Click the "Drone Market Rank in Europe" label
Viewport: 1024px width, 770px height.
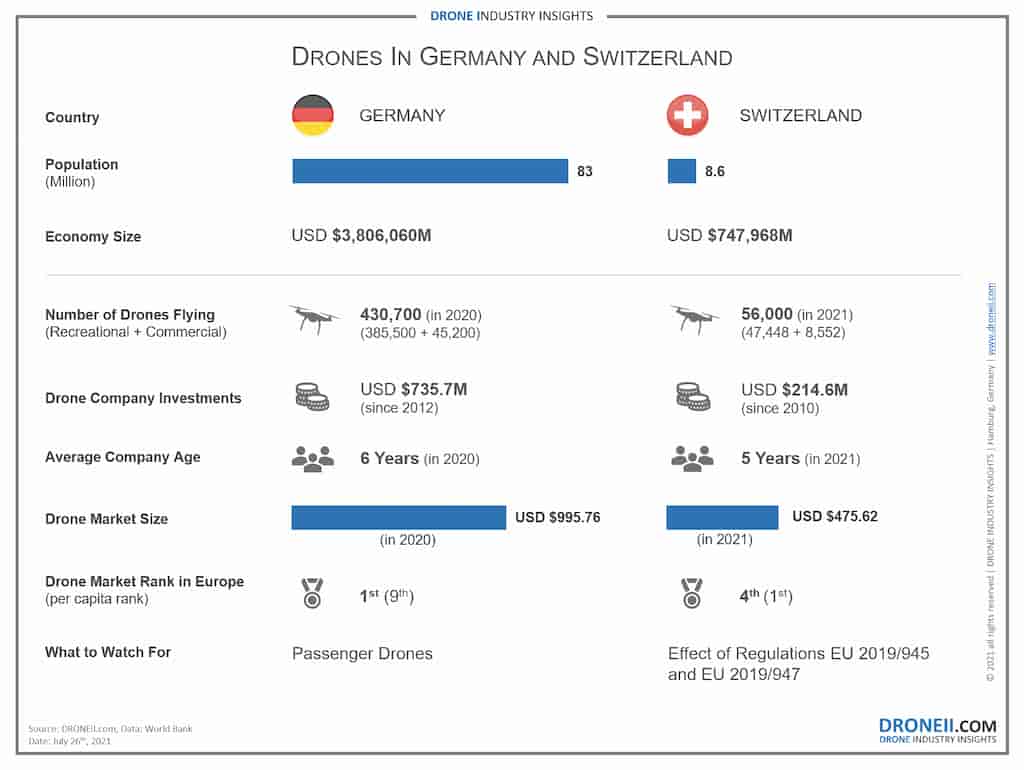[144, 581]
